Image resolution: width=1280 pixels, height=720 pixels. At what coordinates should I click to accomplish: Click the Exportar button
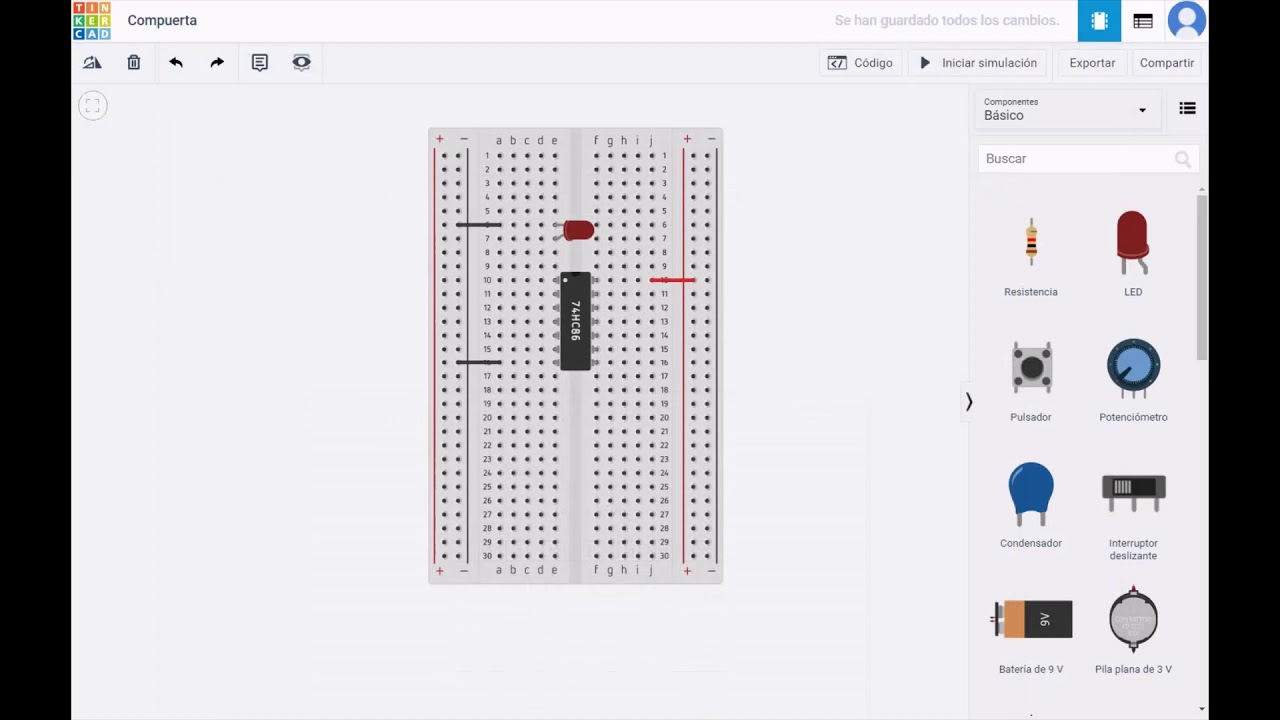coord(1092,62)
